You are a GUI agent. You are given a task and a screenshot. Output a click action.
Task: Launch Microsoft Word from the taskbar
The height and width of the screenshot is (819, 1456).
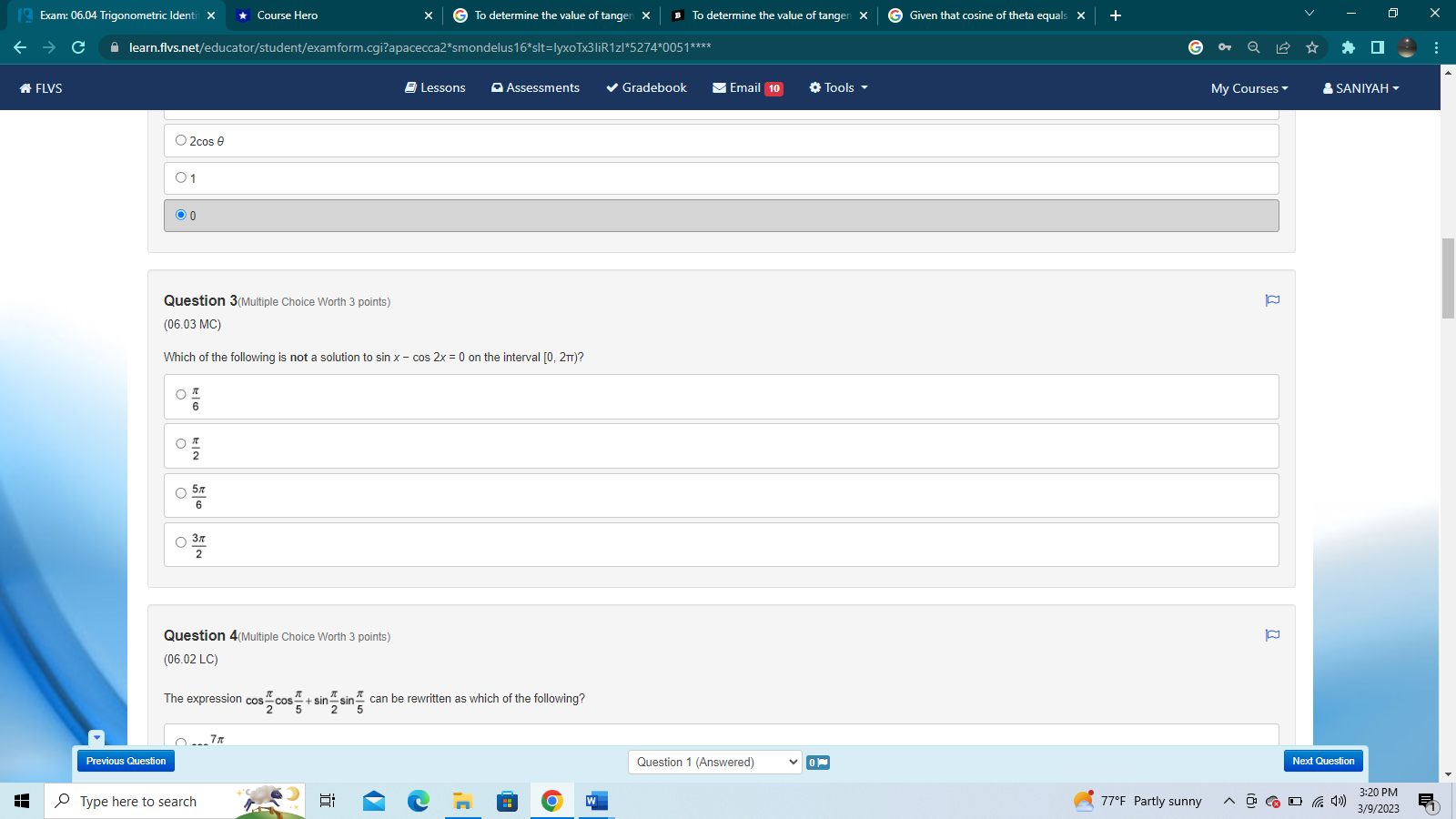(595, 801)
